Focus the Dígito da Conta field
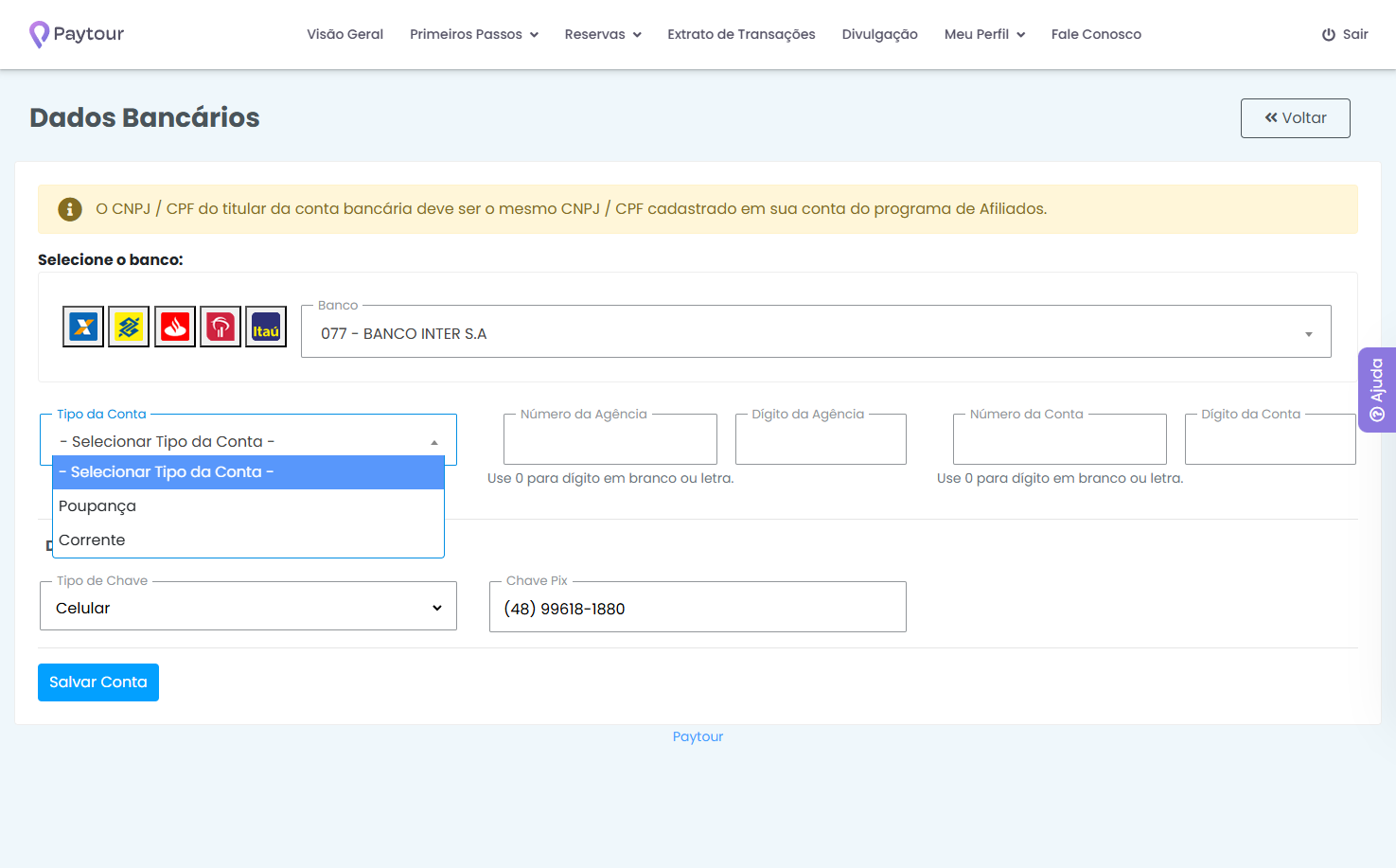This screenshot has width=1396, height=868. click(1270, 440)
